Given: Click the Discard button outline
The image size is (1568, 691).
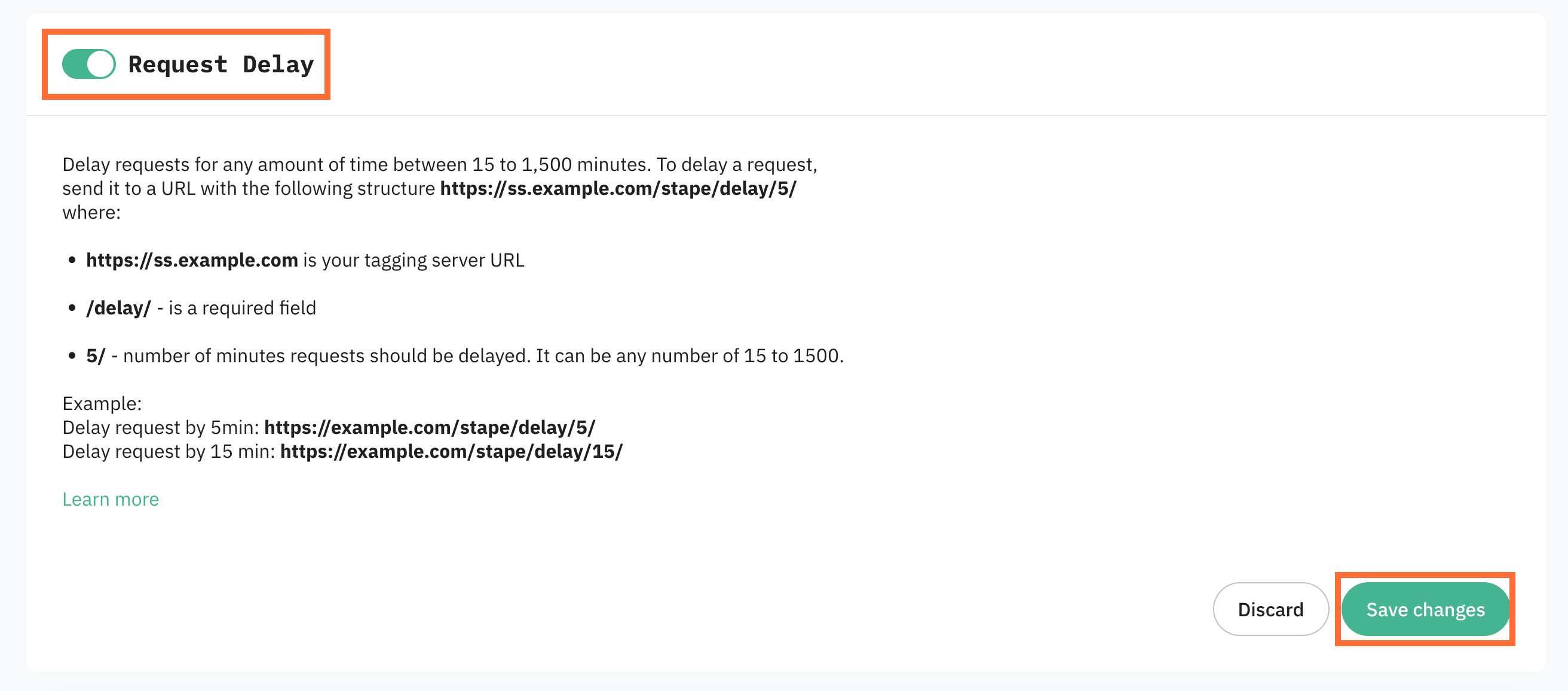Looking at the screenshot, I should click(1270, 609).
